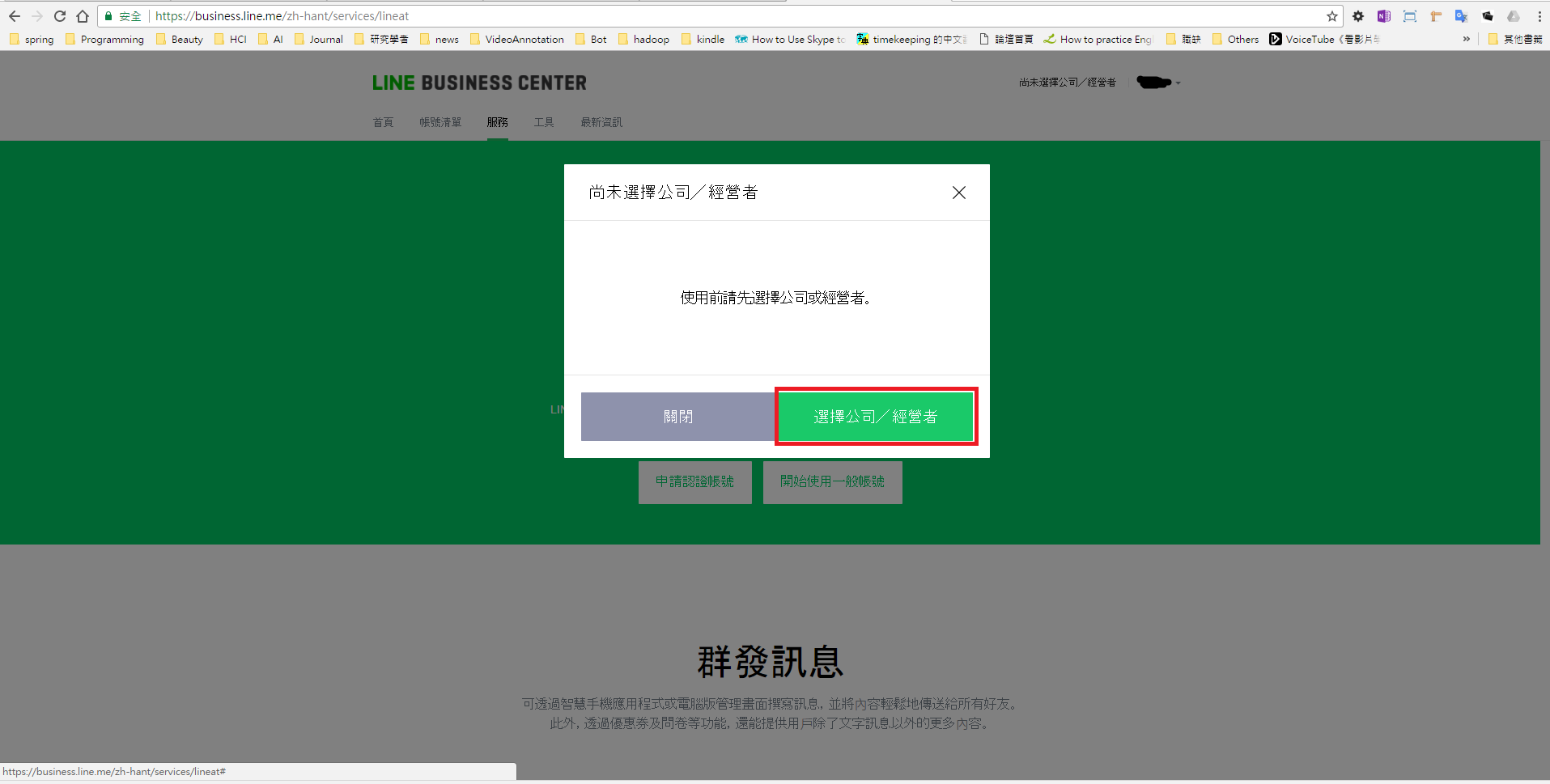Go to the 工具 nav tab
This screenshot has width=1550, height=784.
pos(544,122)
